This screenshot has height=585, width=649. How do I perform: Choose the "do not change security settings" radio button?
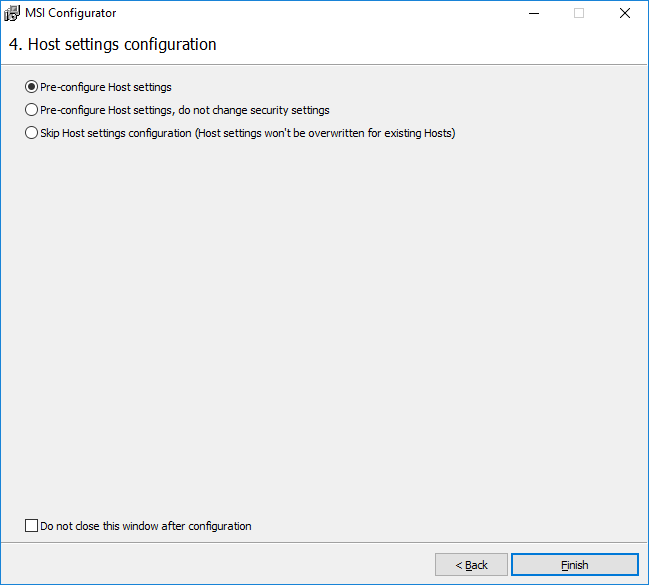[31, 110]
